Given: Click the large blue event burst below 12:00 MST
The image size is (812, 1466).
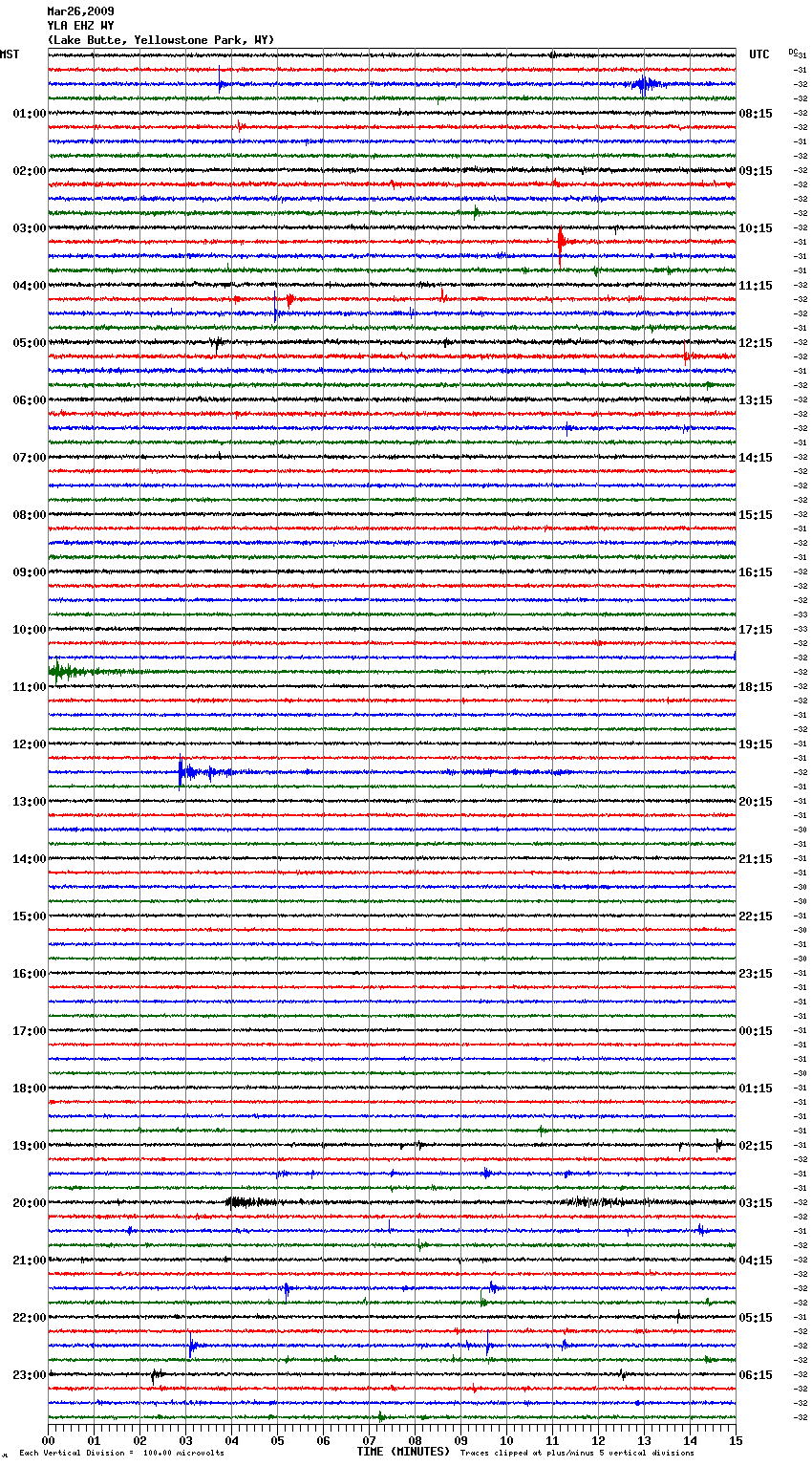Looking at the screenshot, I should point(205,771).
